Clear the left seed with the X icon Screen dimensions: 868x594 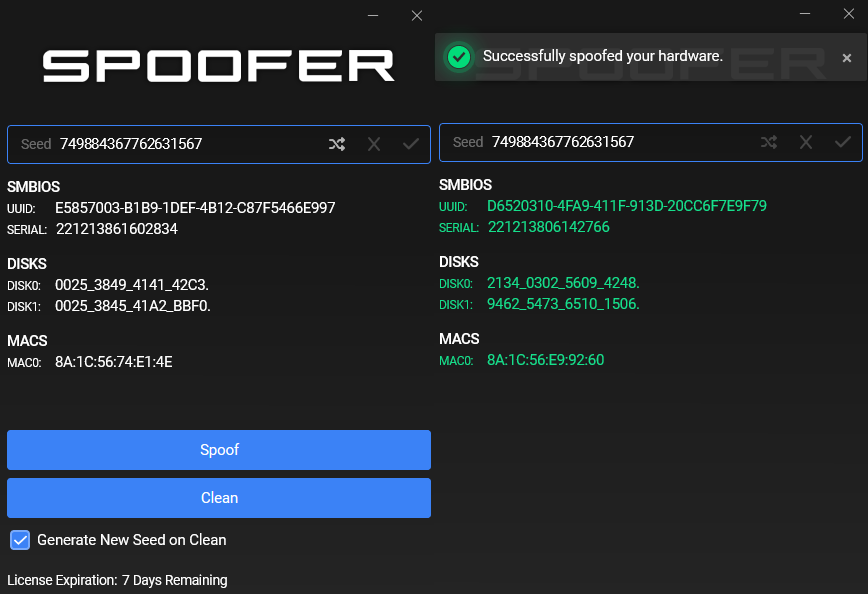coord(373,143)
